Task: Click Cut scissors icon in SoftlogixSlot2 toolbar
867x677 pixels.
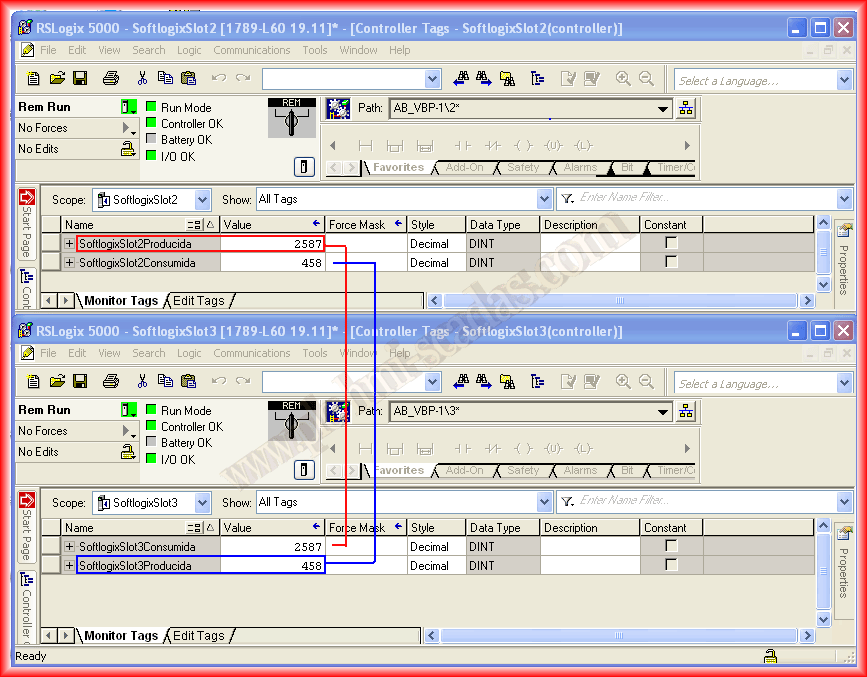Action: click(142, 78)
